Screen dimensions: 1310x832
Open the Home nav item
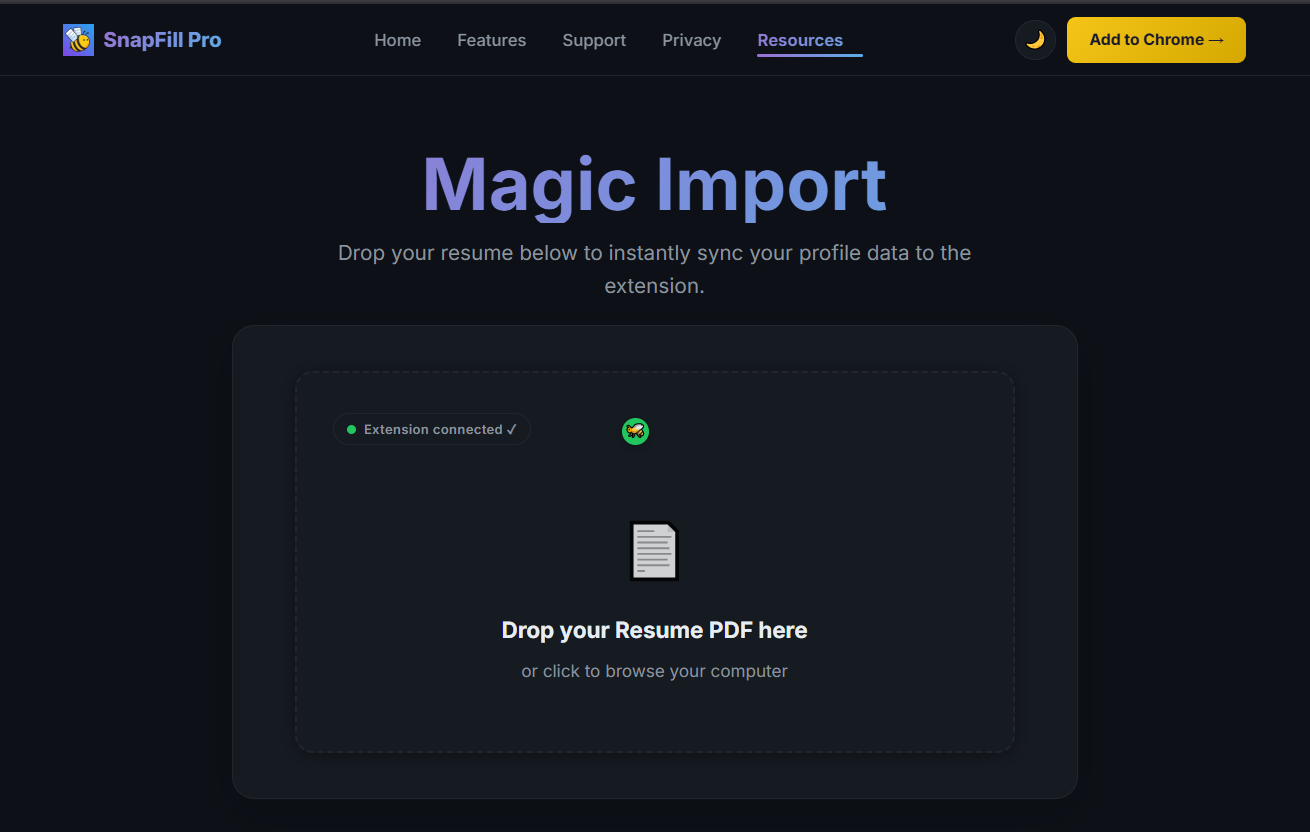[398, 40]
